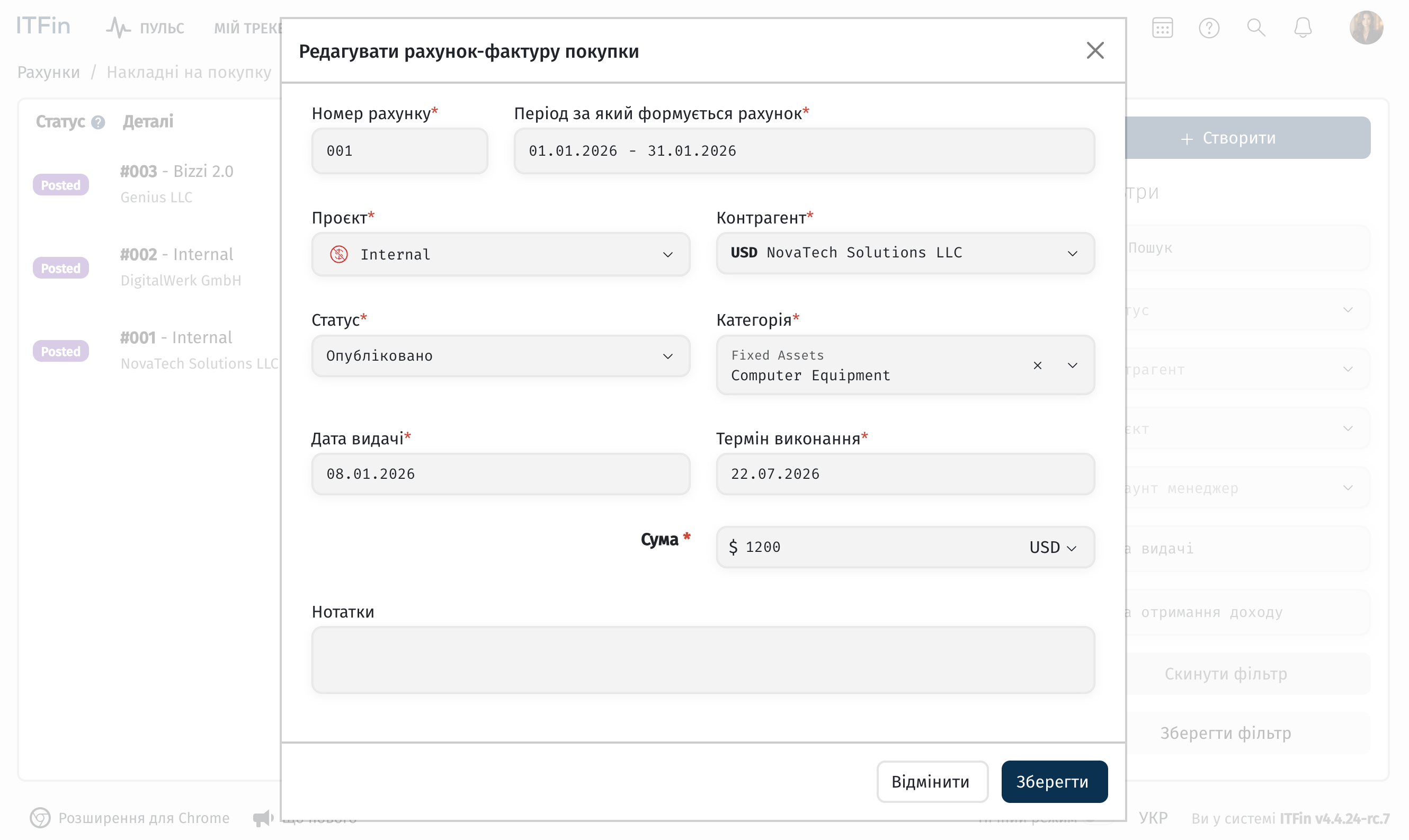Open the calendar icon in the top bar
1409x840 pixels.
tap(1162, 27)
